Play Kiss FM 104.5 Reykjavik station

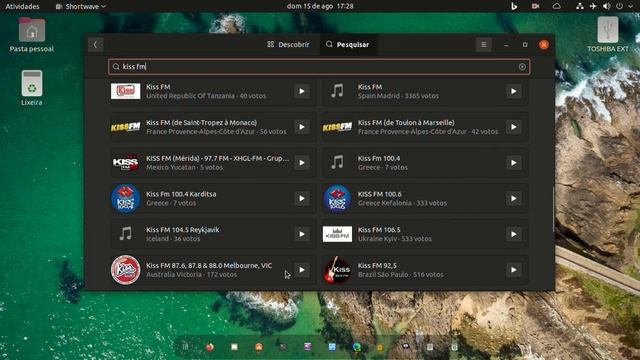[302, 234]
